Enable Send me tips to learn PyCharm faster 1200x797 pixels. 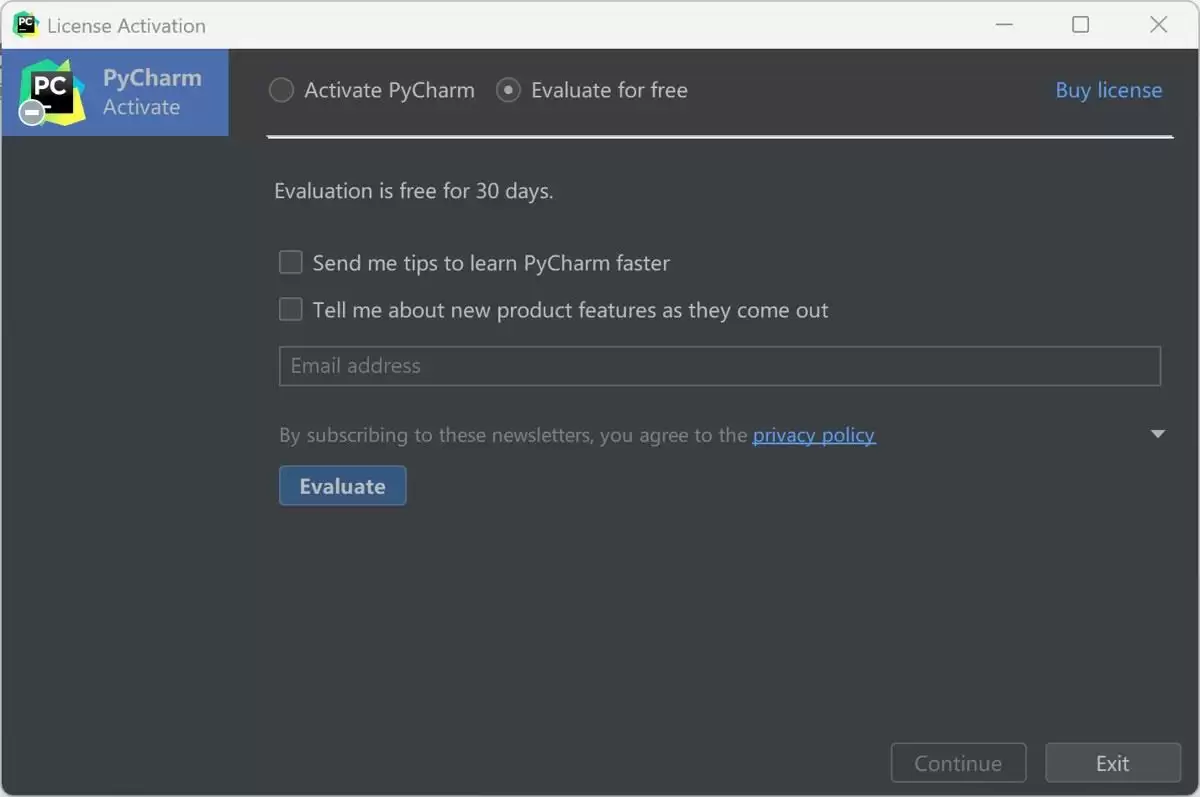point(290,262)
